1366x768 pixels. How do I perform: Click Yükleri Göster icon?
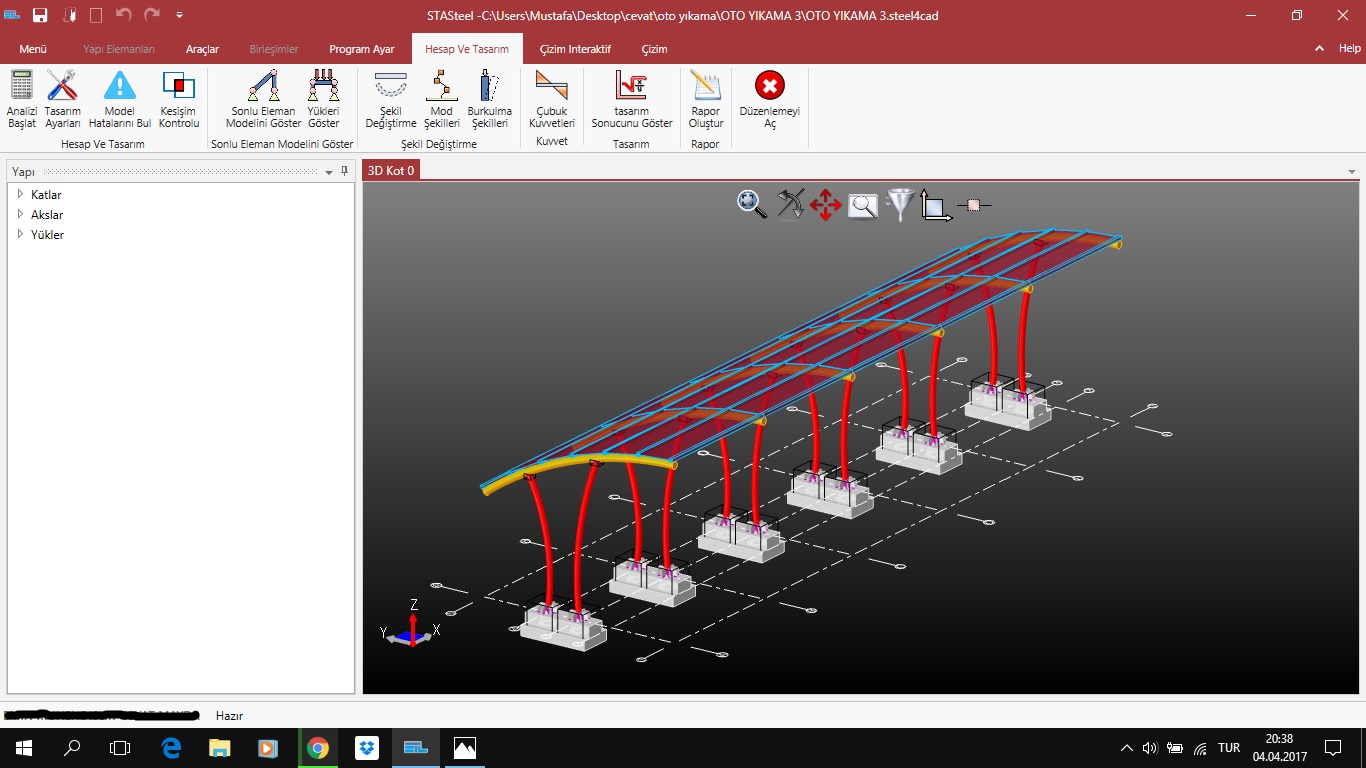click(x=323, y=87)
